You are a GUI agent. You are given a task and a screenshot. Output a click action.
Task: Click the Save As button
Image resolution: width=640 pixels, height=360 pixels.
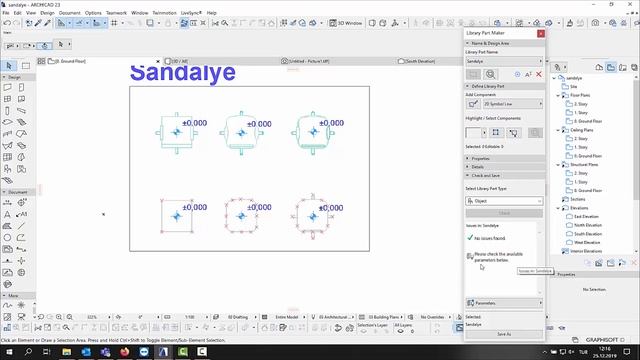pyautogui.click(x=504, y=334)
